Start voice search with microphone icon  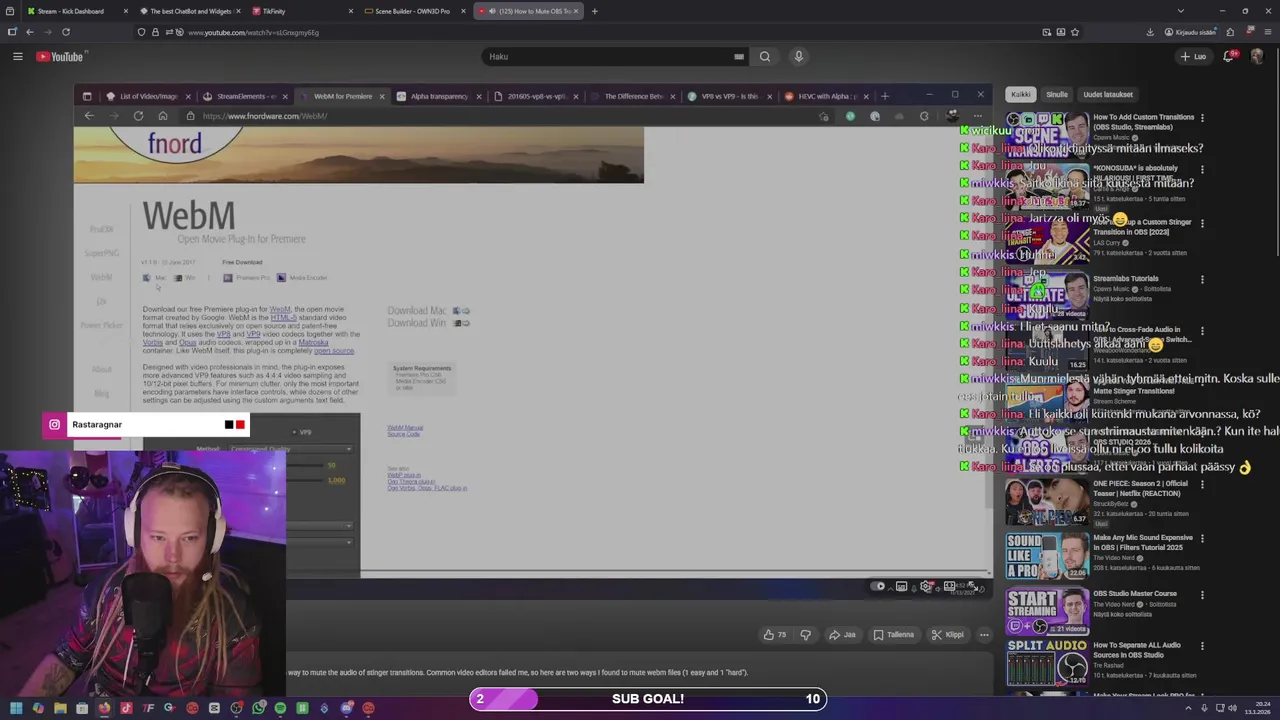click(x=798, y=56)
